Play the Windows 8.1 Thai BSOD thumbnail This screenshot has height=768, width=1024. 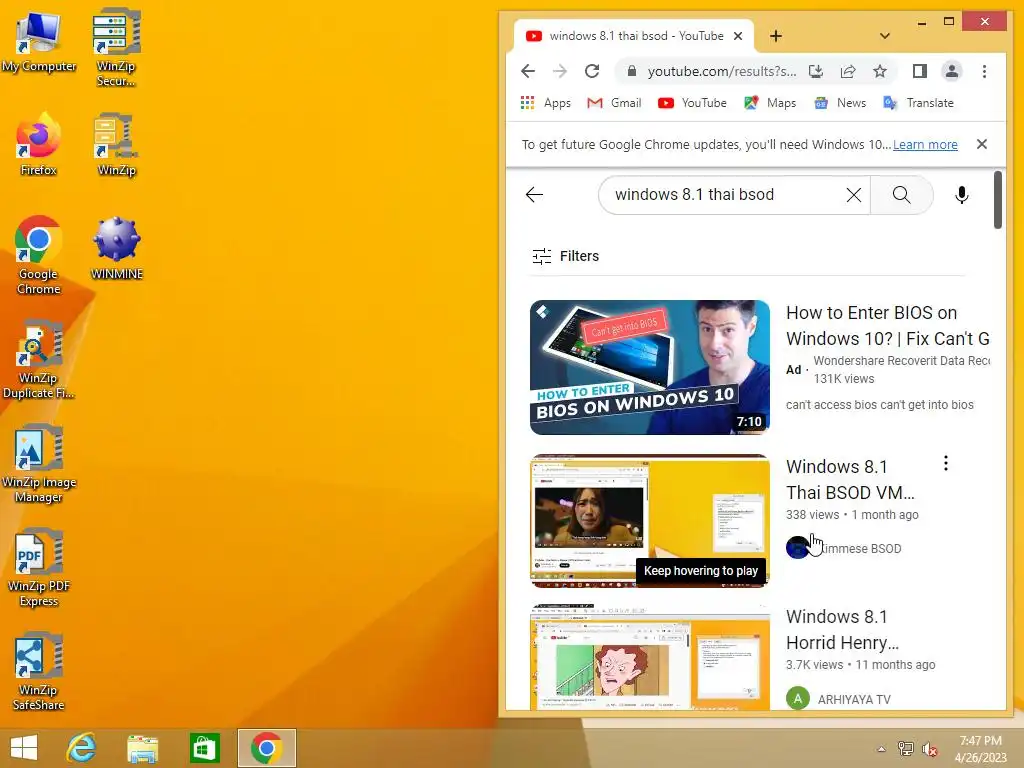point(650,520)
